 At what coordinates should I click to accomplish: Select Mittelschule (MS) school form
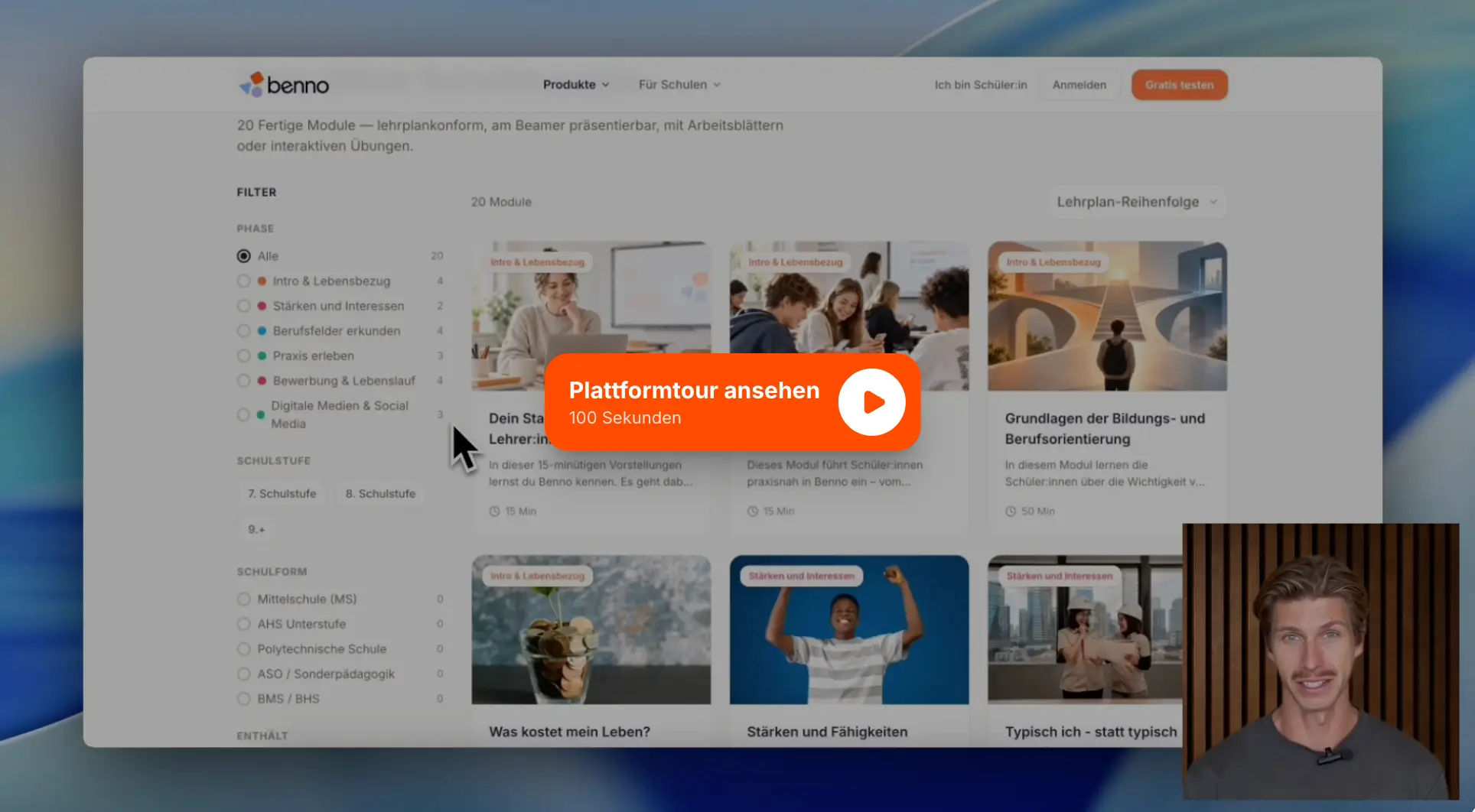tap(244, 599)
